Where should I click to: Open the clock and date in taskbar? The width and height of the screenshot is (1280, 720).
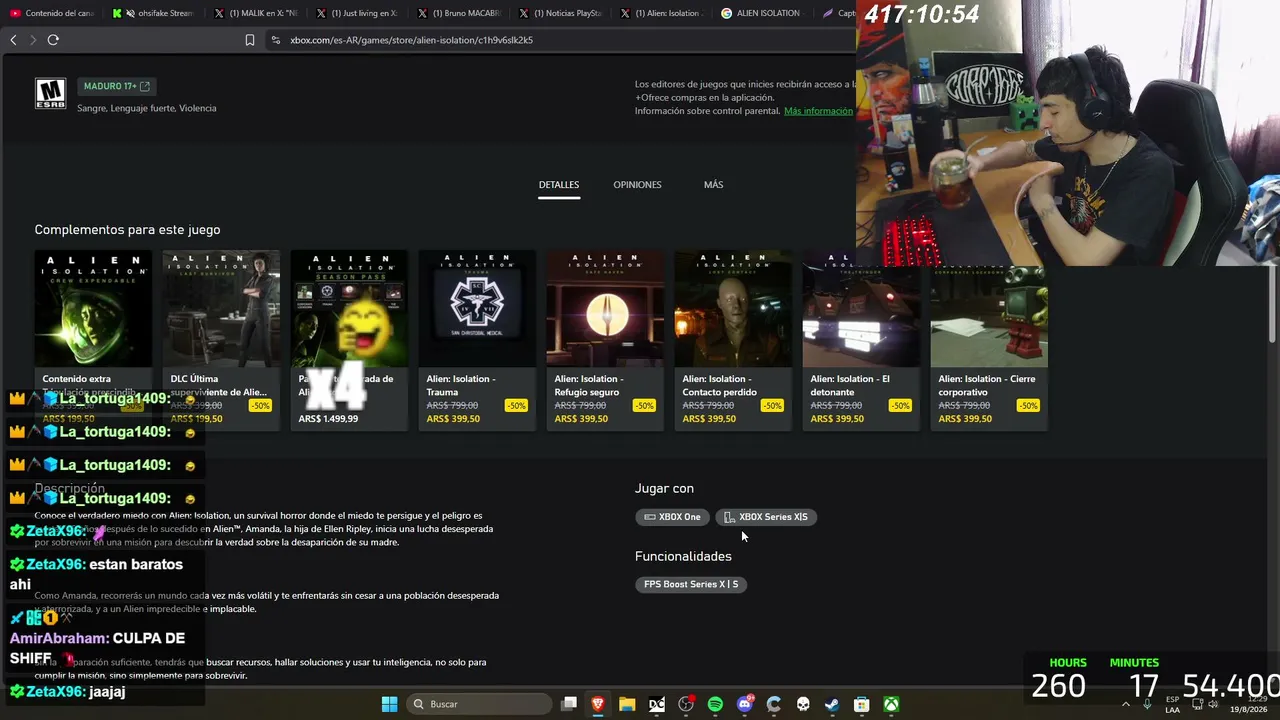pos(1248,704)
